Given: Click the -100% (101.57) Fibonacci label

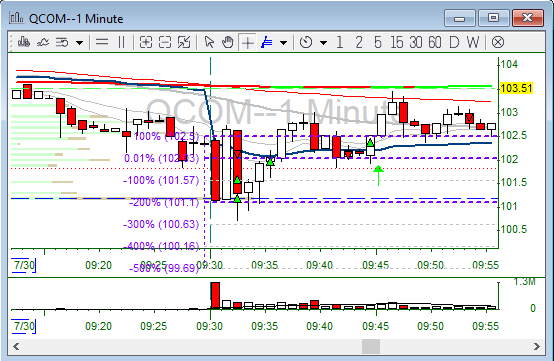Looking at the screenshot, I should (161, 180).
